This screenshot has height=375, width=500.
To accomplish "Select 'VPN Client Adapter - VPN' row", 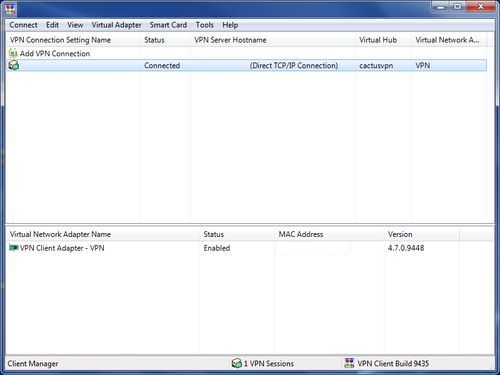I will point(62,248).
